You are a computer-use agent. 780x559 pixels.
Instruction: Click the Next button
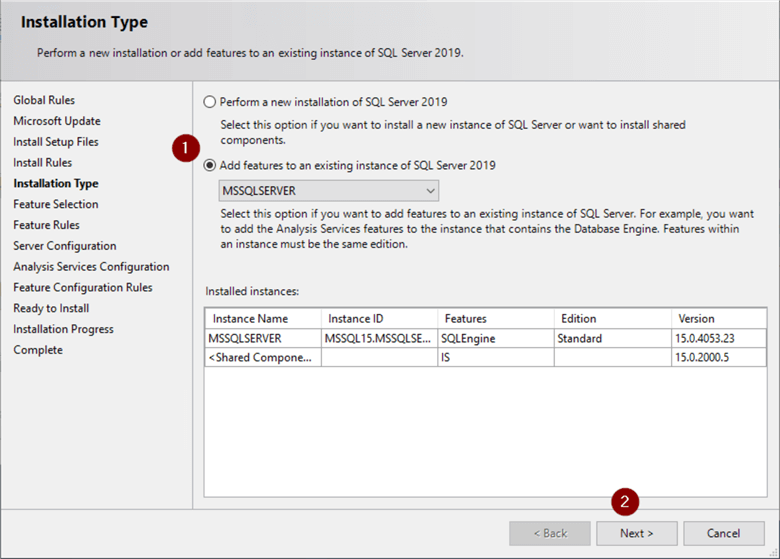pos(636,533)
